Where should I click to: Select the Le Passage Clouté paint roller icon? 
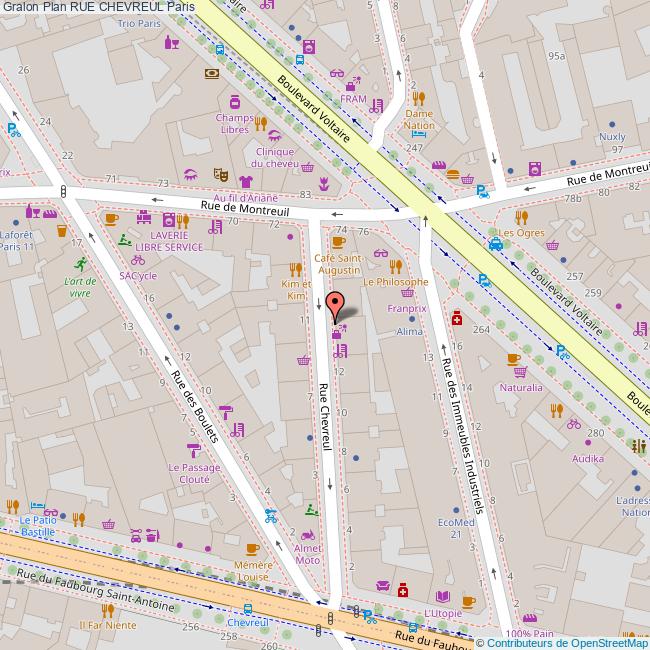[x=193, y=450]
